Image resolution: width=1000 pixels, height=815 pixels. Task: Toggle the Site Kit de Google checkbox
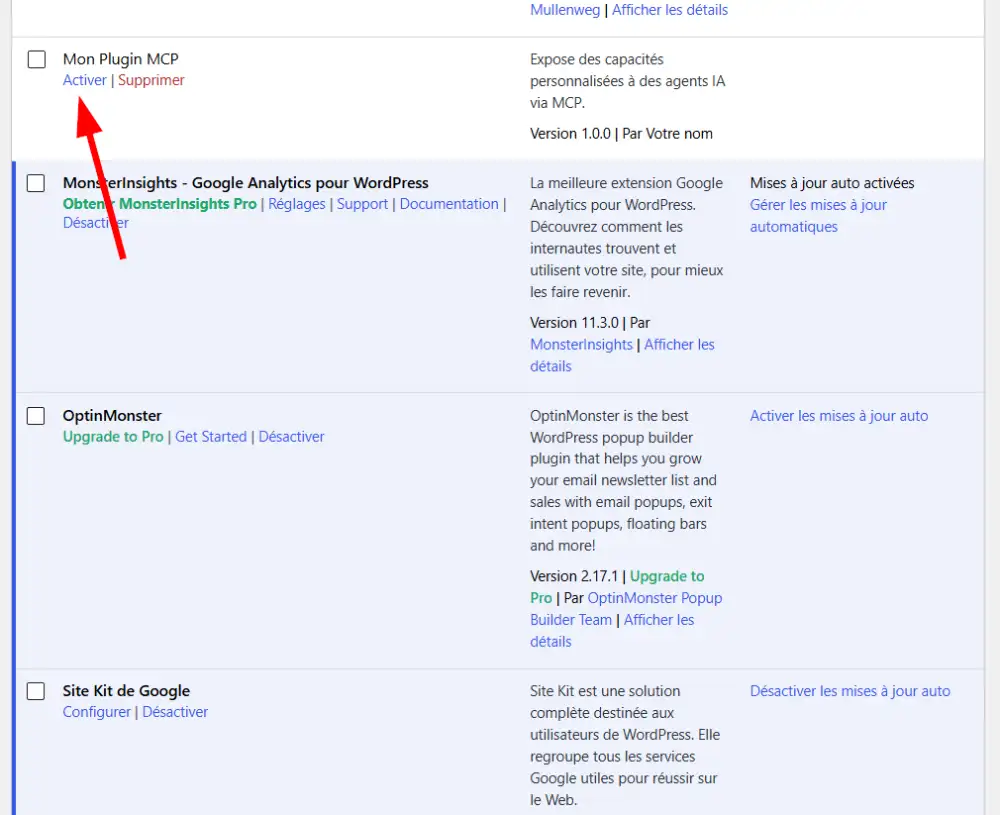36,691
